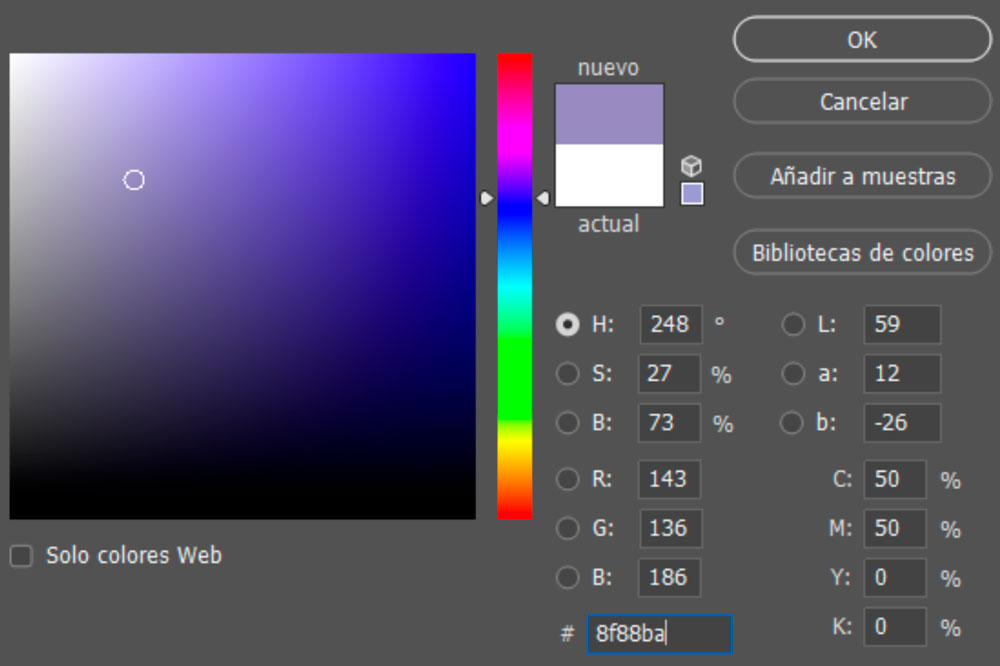Click the hex field 8f88ba

659,634
